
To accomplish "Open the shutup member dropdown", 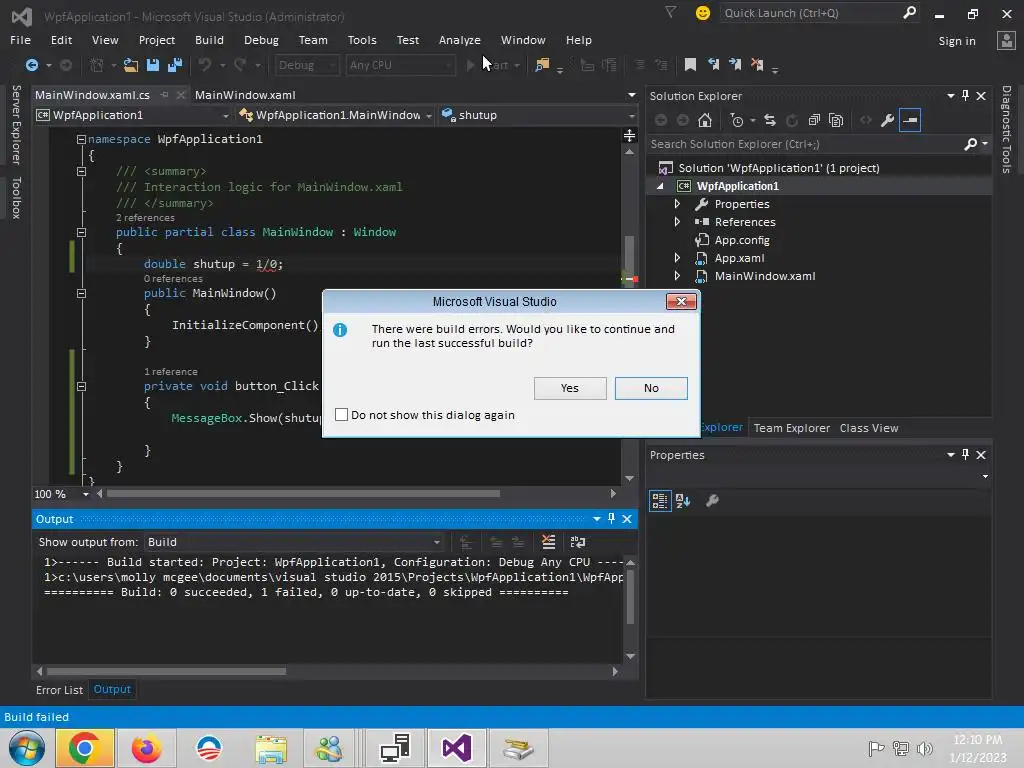I will 538,115.
